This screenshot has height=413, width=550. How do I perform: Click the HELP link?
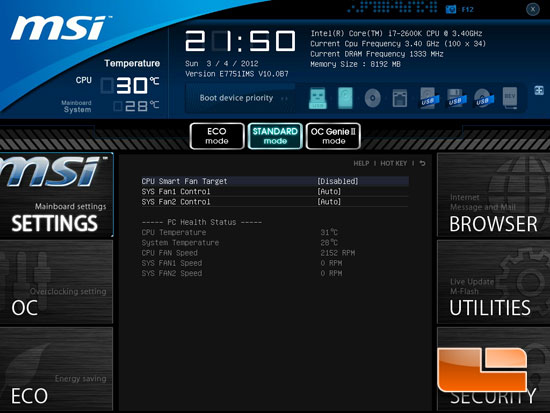(x=361, y=164)
